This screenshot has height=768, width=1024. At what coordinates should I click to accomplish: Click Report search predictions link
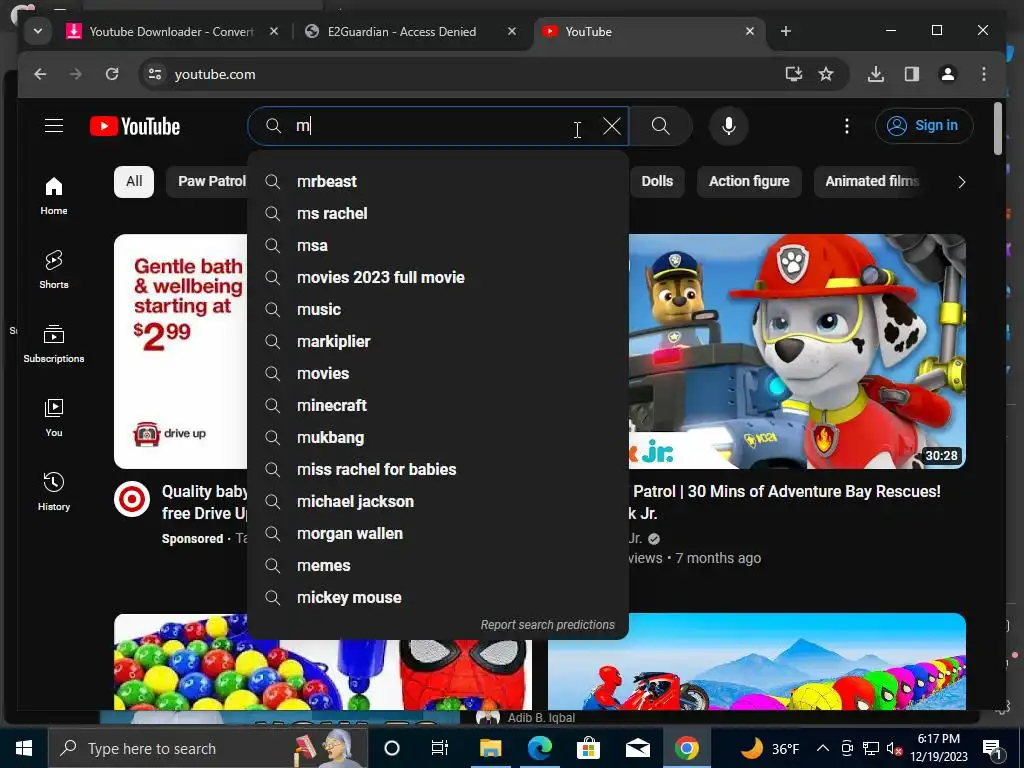pyautogui.click(x=547, y=625)
